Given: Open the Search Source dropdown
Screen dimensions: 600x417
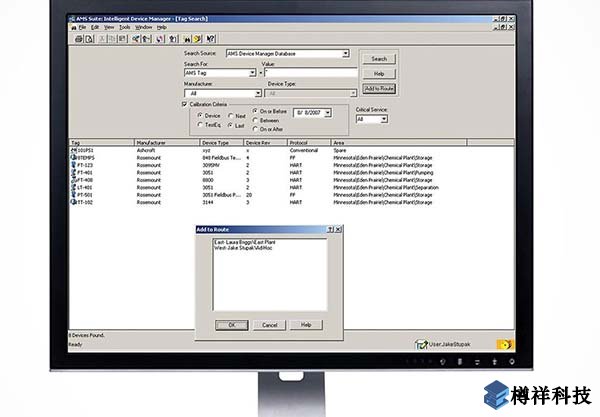Looking at the screenshot, I should pyautogui.click(x=345, y=53).
